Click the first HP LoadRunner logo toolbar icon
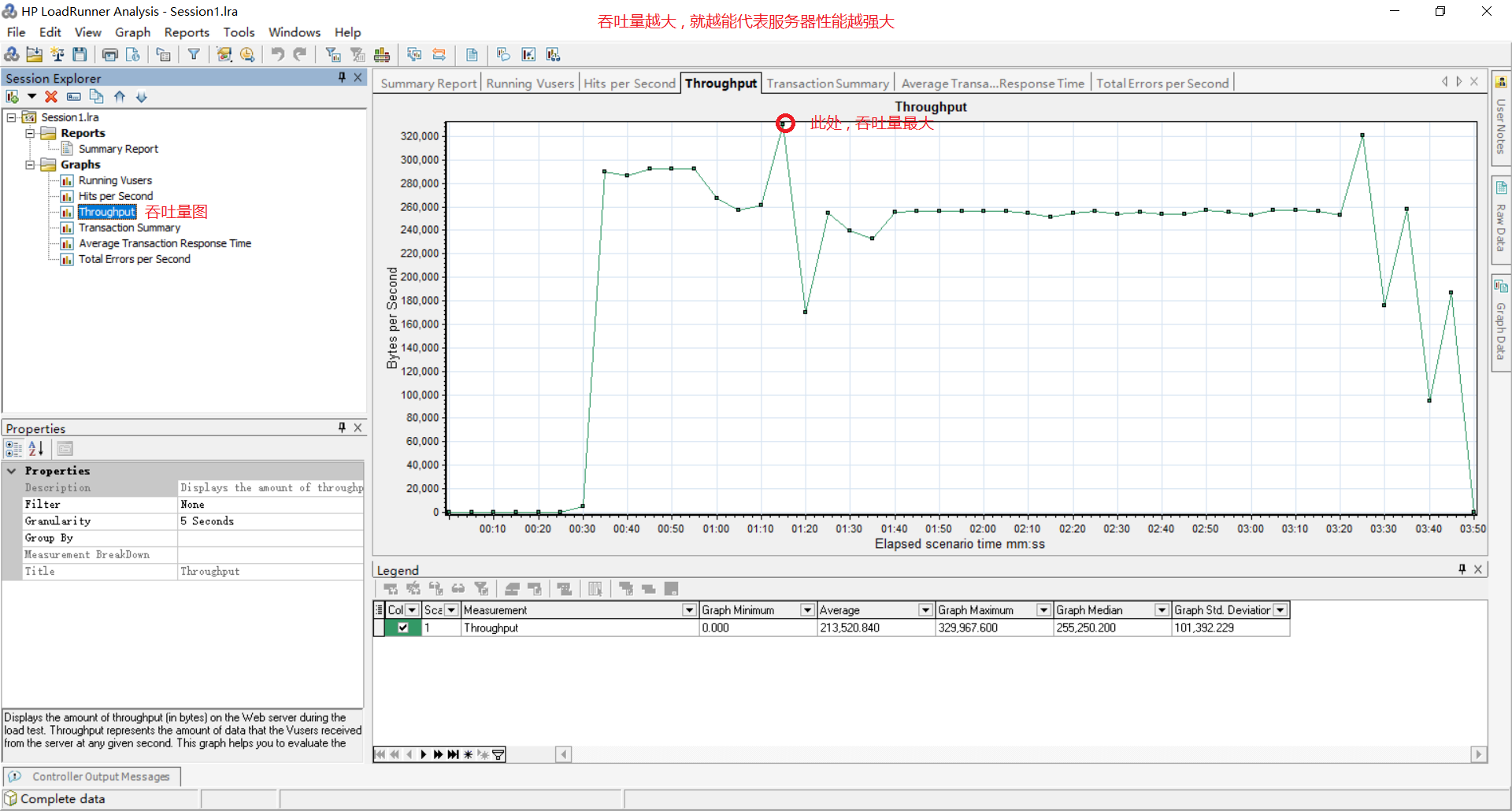This screenshot has width=1512, height=811. [x=12, y=54]
